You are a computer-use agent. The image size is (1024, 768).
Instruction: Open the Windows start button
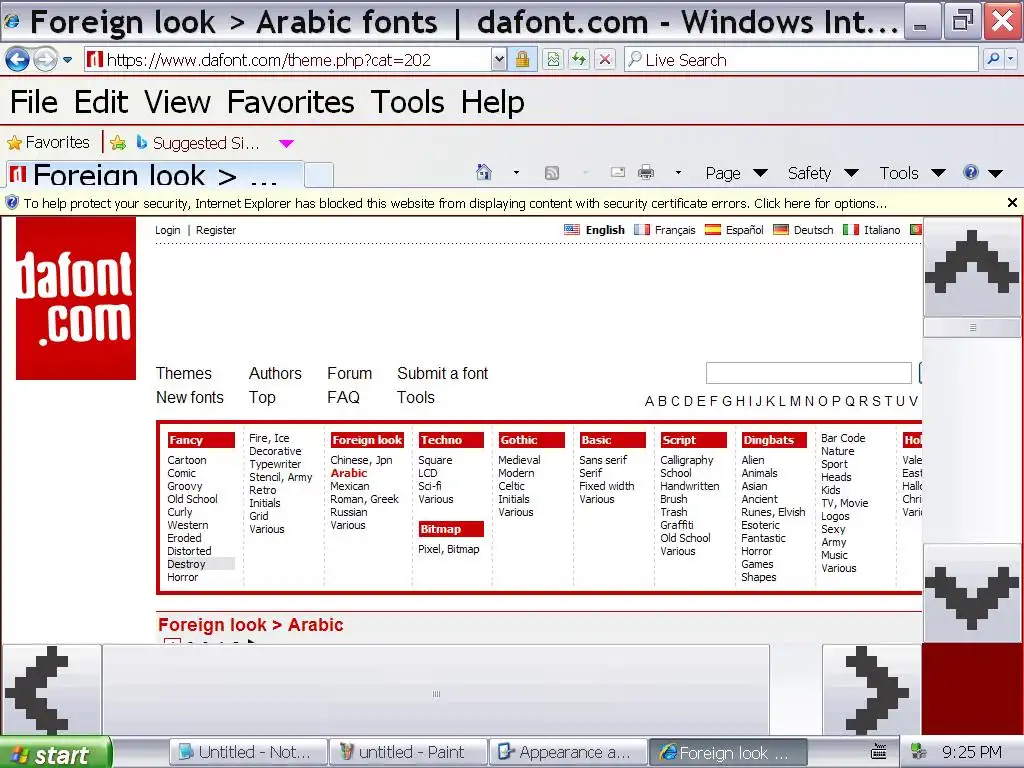[56, 753]
